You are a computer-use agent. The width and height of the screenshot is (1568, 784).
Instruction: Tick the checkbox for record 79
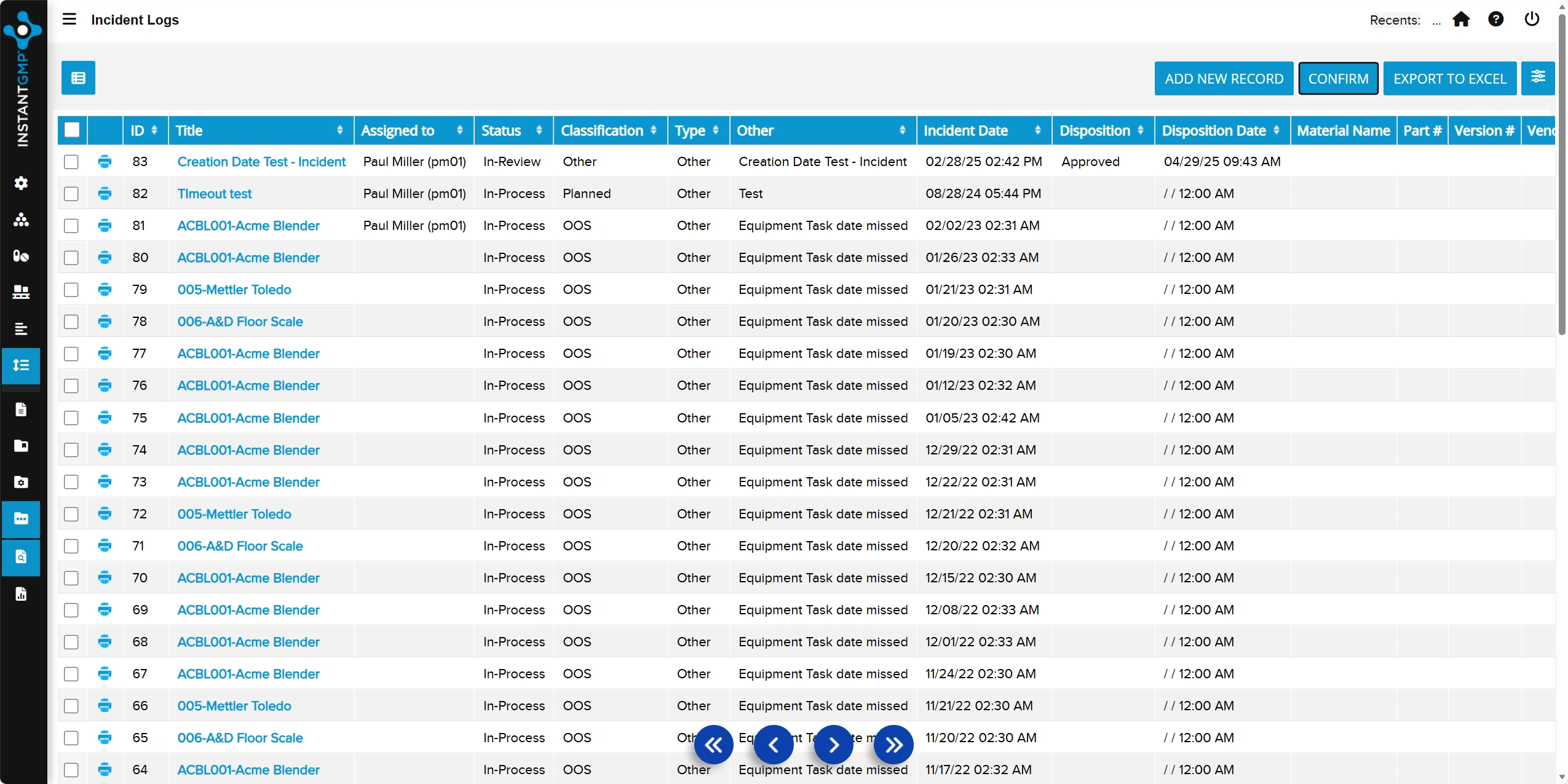[x=71, y=290]
